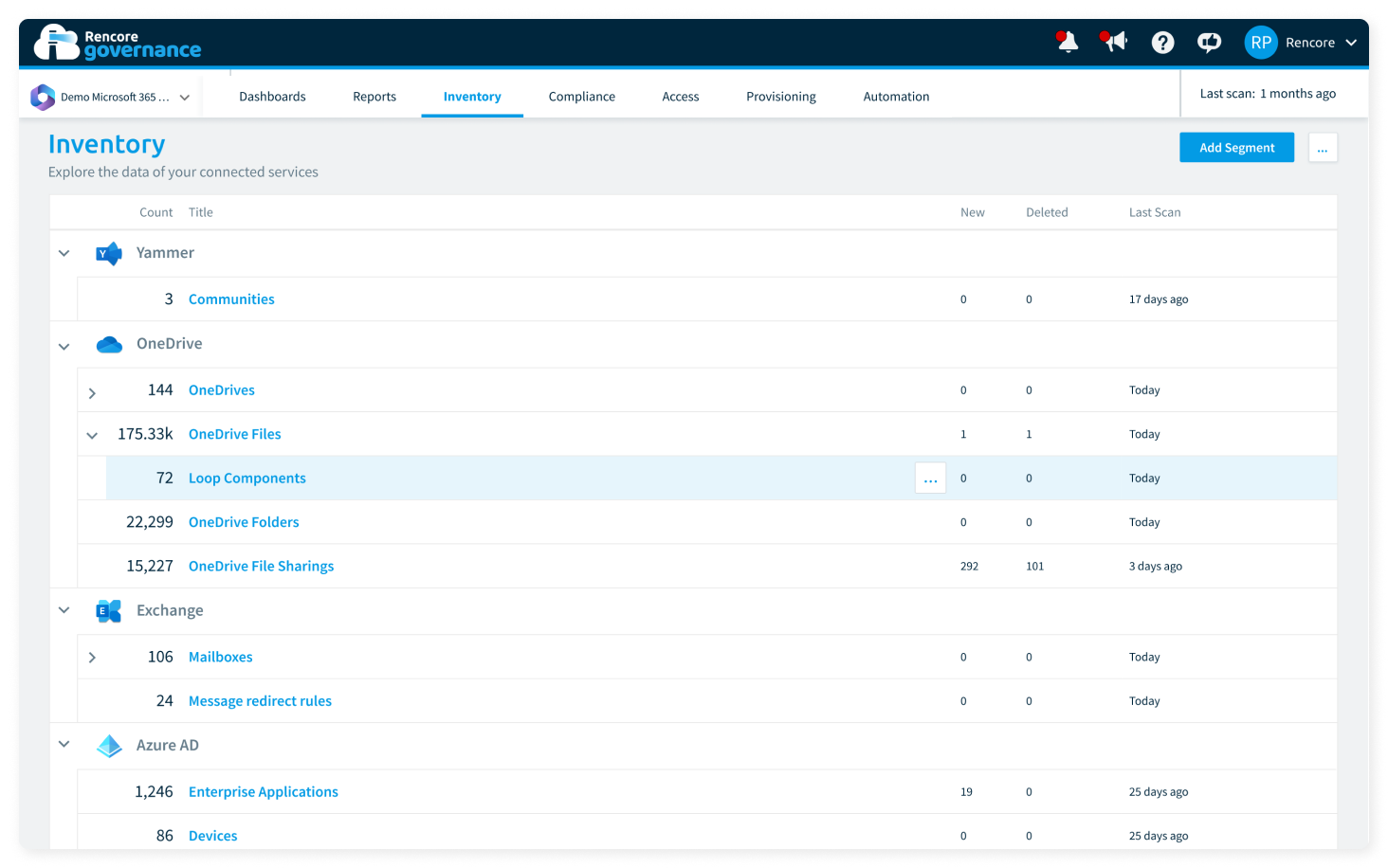Collapse the Exchange section

tap(64, 610)
